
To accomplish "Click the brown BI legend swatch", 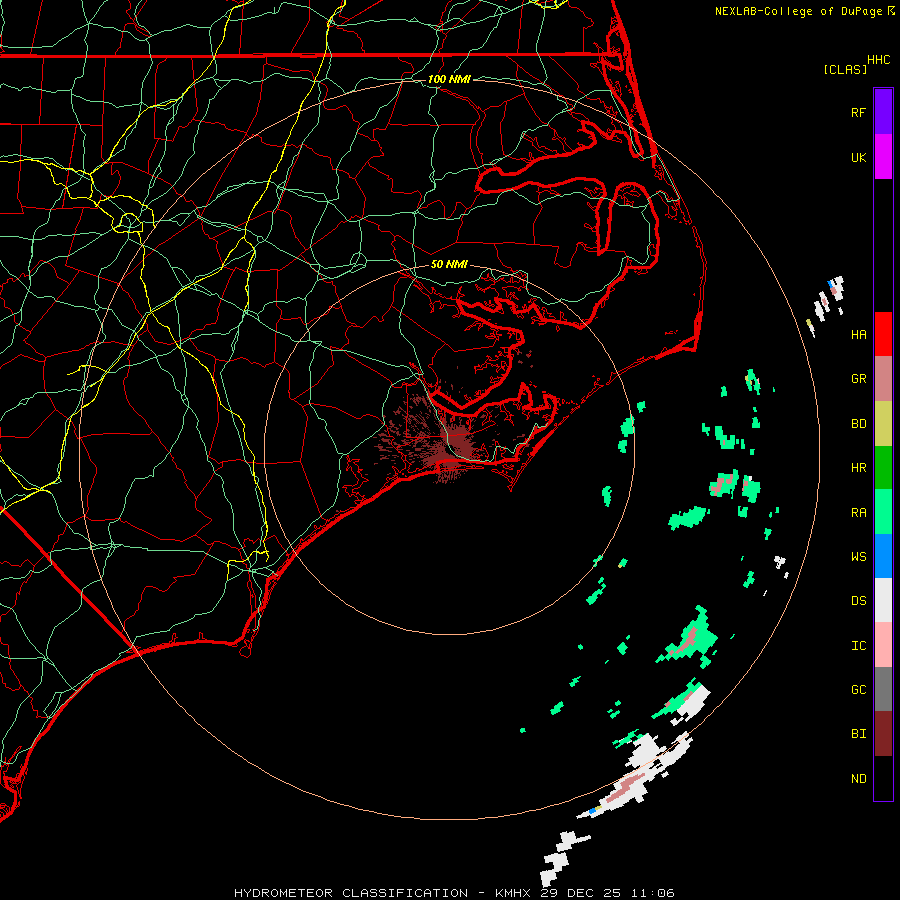I will [x=883, y=734].
